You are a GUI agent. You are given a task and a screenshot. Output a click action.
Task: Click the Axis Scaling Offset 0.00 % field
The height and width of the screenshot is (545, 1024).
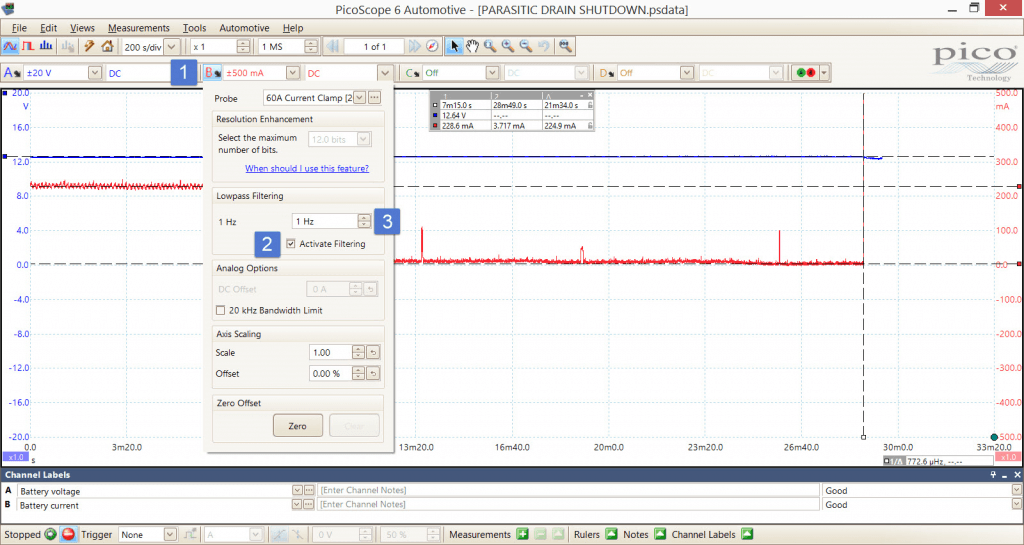pyautogui.click(x=330, y=373)
